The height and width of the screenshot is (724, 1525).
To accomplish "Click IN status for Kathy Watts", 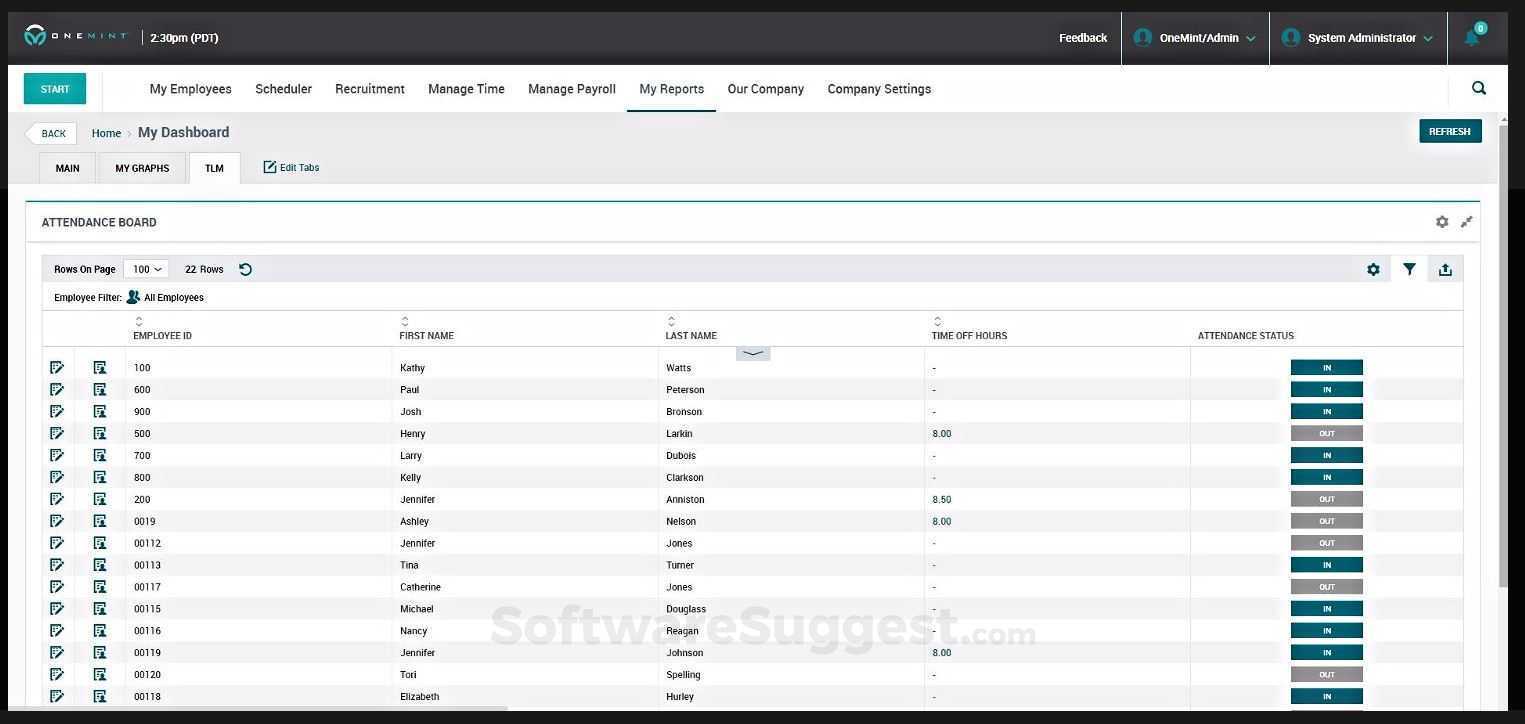I will pos(1327,368).
